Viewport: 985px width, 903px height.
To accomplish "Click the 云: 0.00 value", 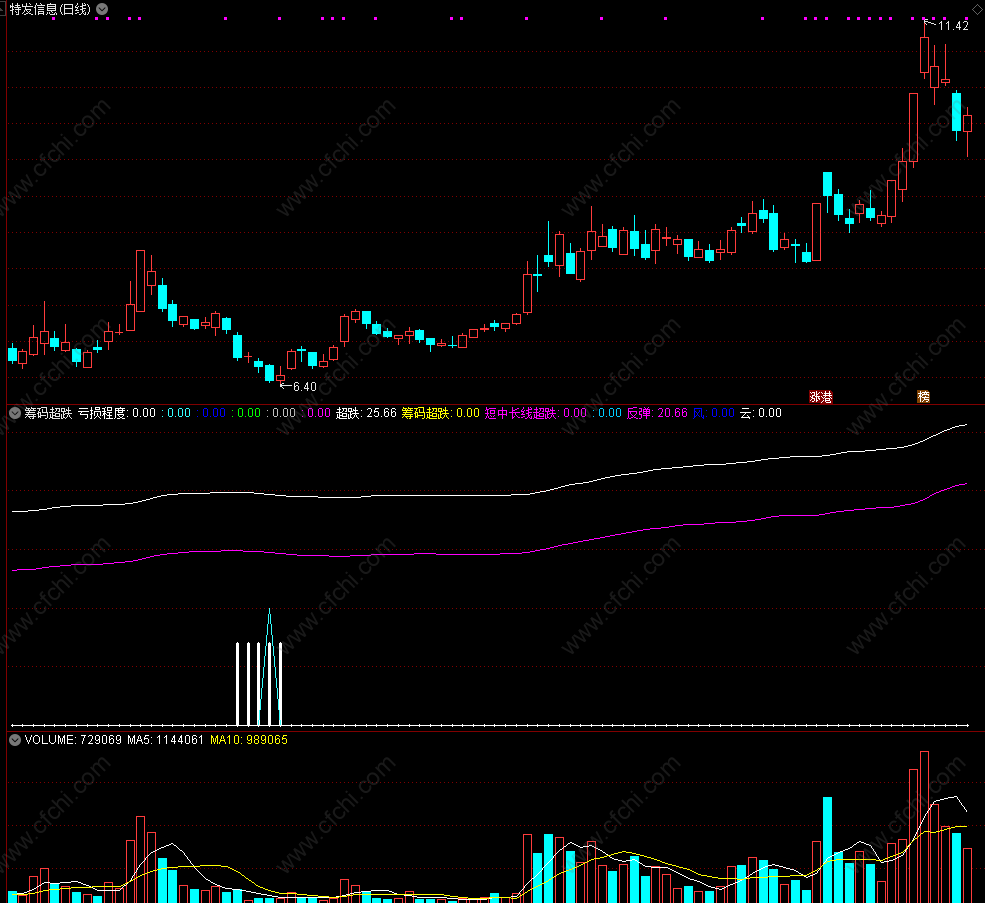I will pos(761,413).
